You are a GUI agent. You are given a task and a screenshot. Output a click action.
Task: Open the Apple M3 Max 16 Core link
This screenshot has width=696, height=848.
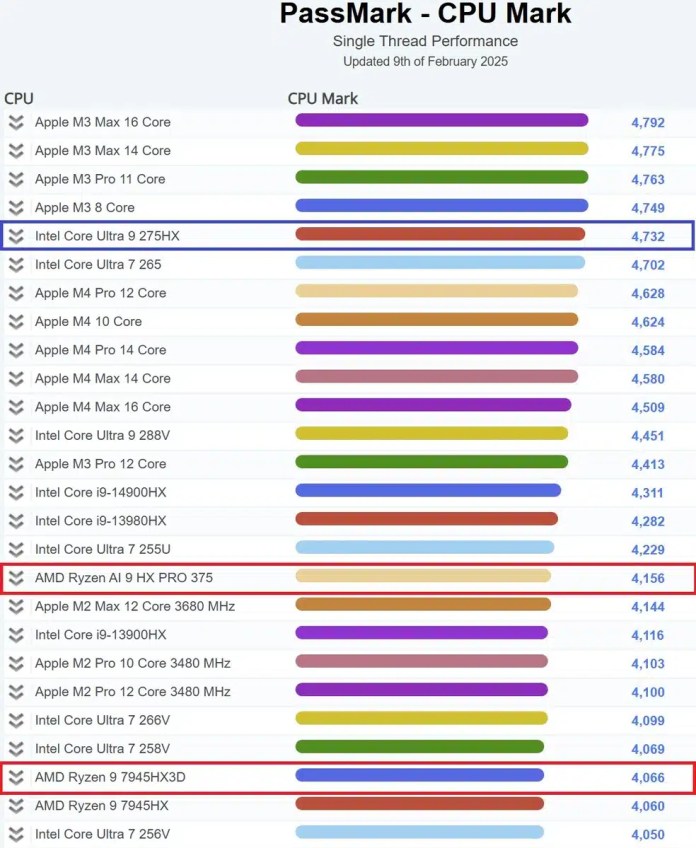point(103,122)
